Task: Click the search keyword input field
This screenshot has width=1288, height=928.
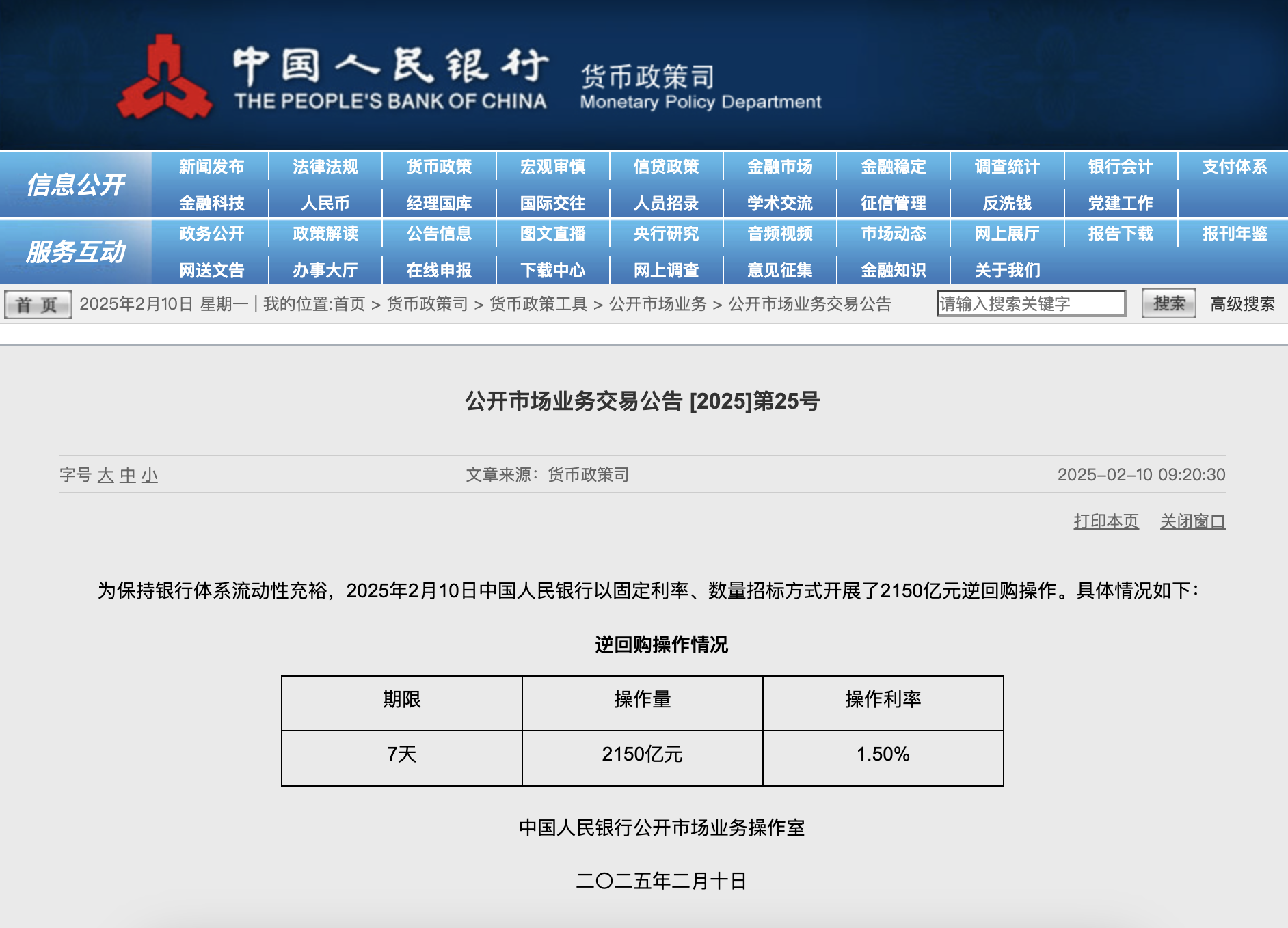Action: (x=1030, y=303)
